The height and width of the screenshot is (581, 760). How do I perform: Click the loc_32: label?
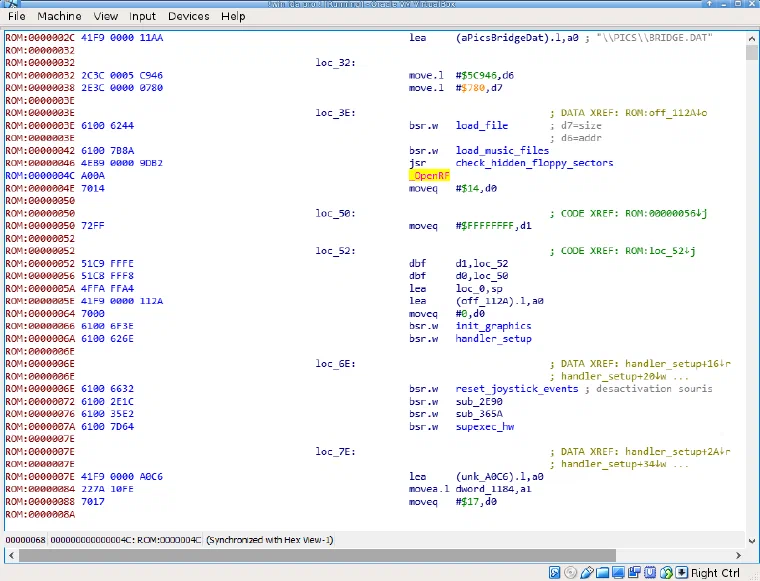pyautogui.click(x=335, y=63)
